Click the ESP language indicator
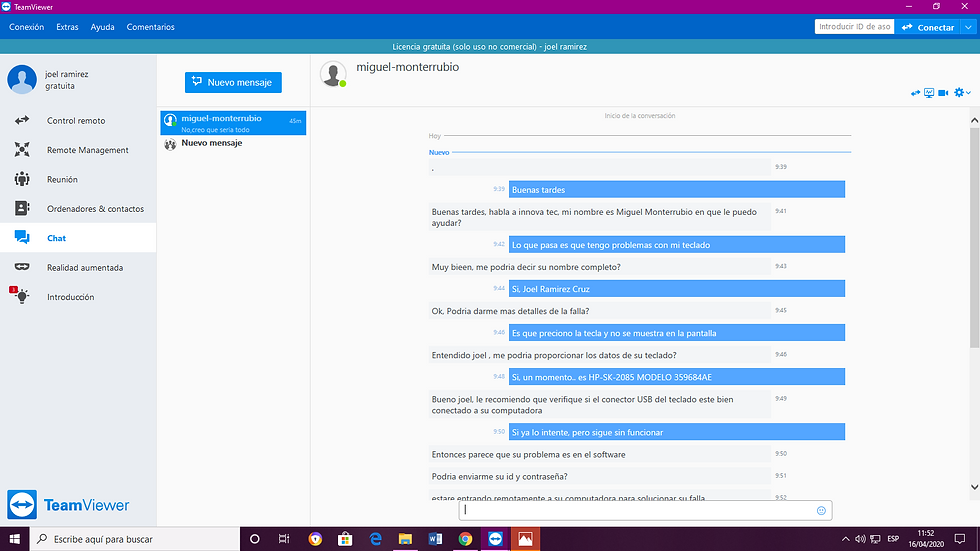980x551 pixels. 893,539
